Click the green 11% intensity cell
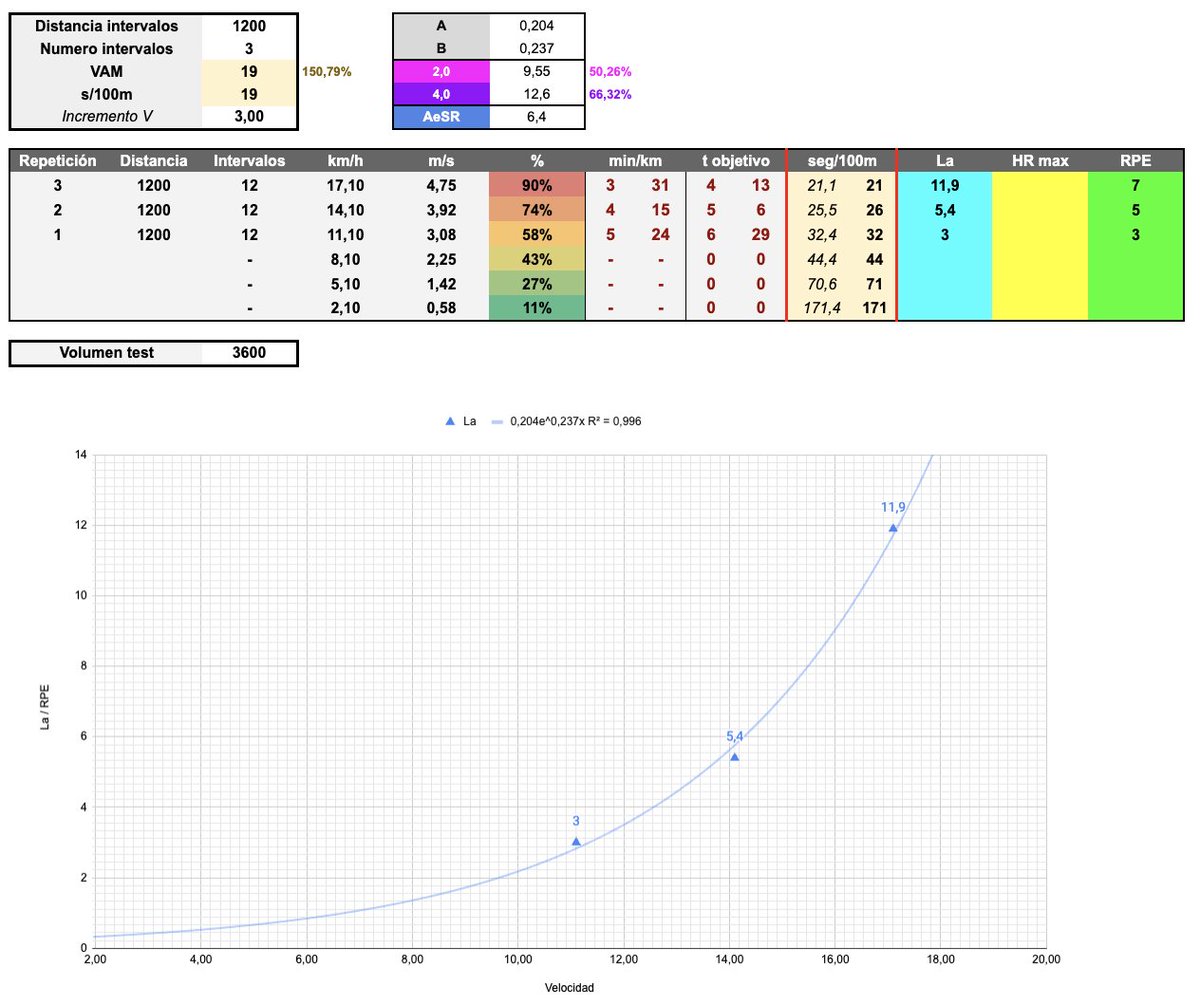The width and height of the screenshot is (1200, 1006). (537, 308)
